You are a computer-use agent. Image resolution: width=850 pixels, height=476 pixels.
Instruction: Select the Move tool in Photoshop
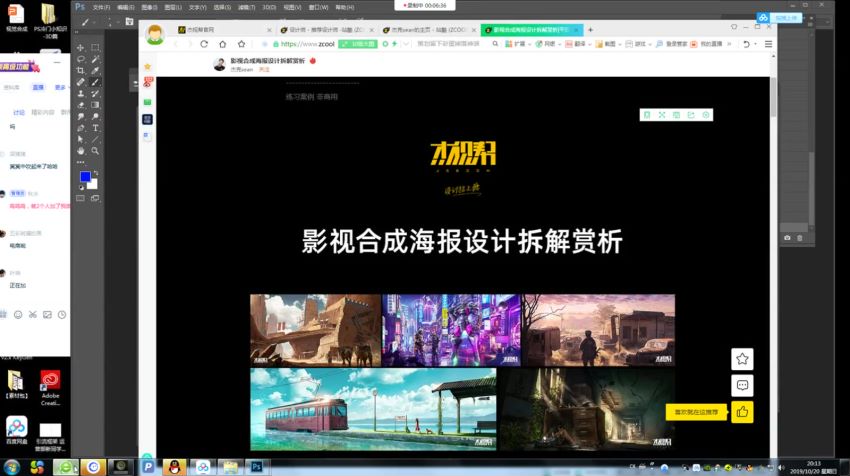click(80, 48)
